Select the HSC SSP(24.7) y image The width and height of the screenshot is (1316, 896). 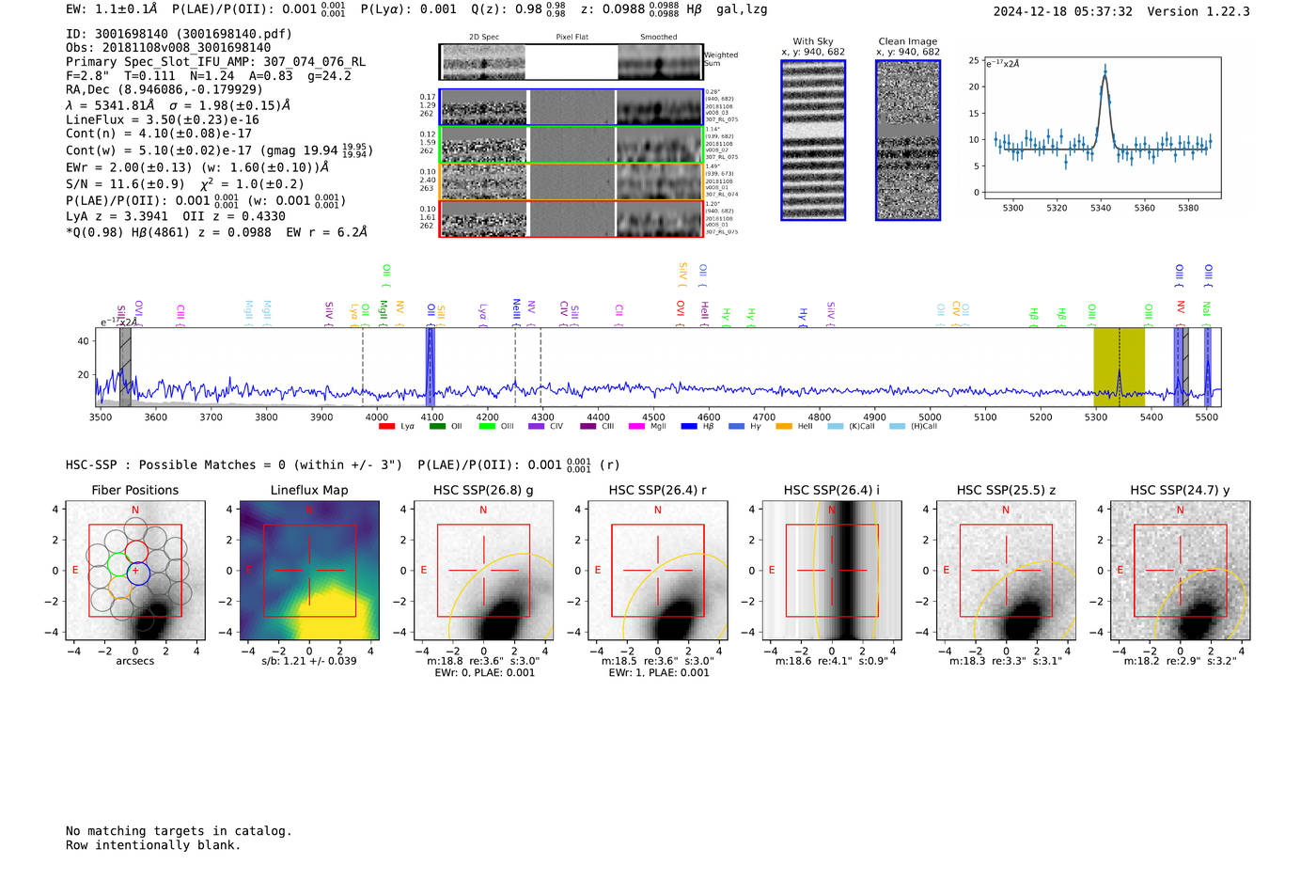click(1181, 571)
